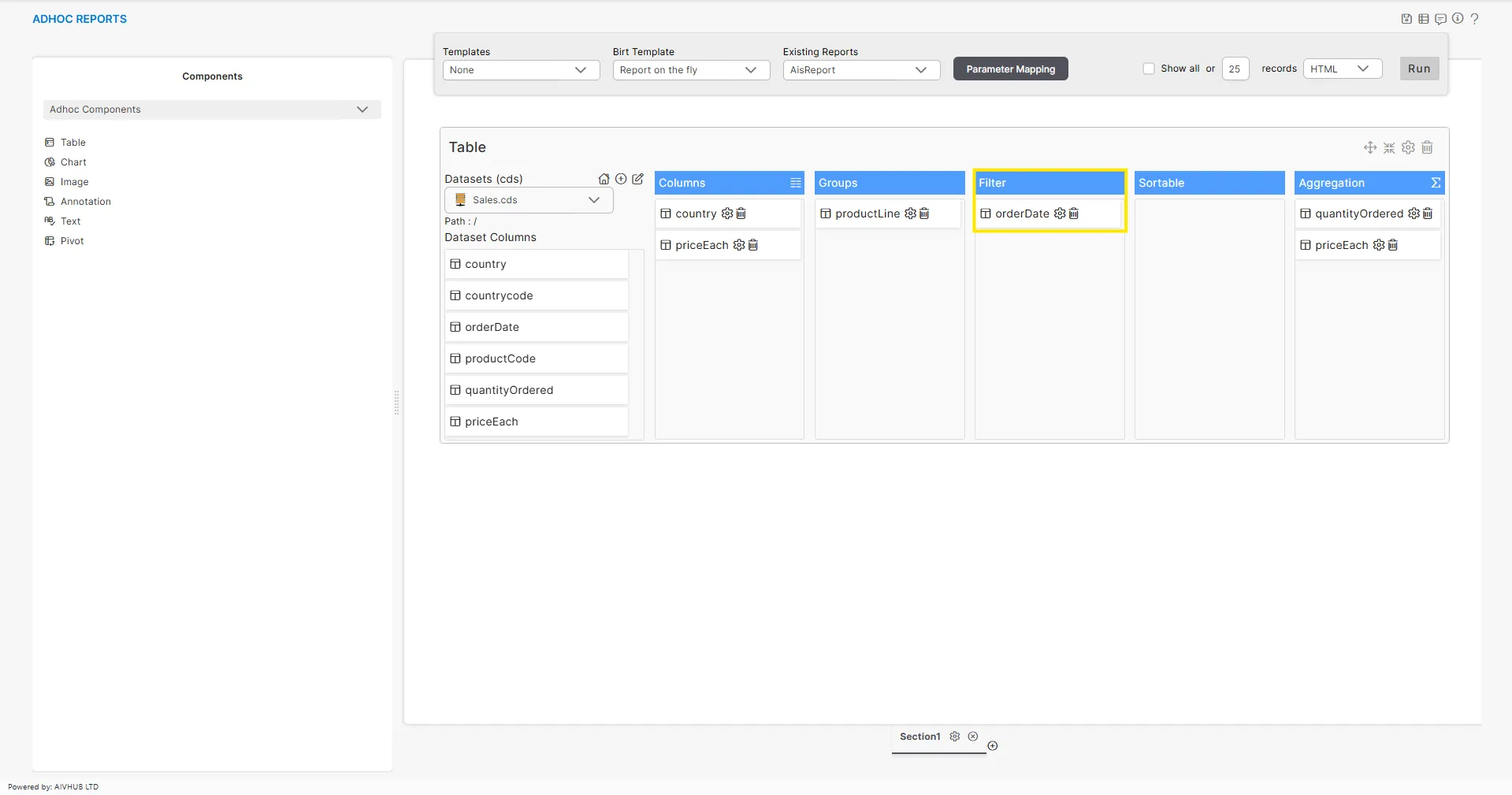Collapse the Table component using the shrink icon
This screenshot has width=1512, height=795.
tap(1389, 147)
